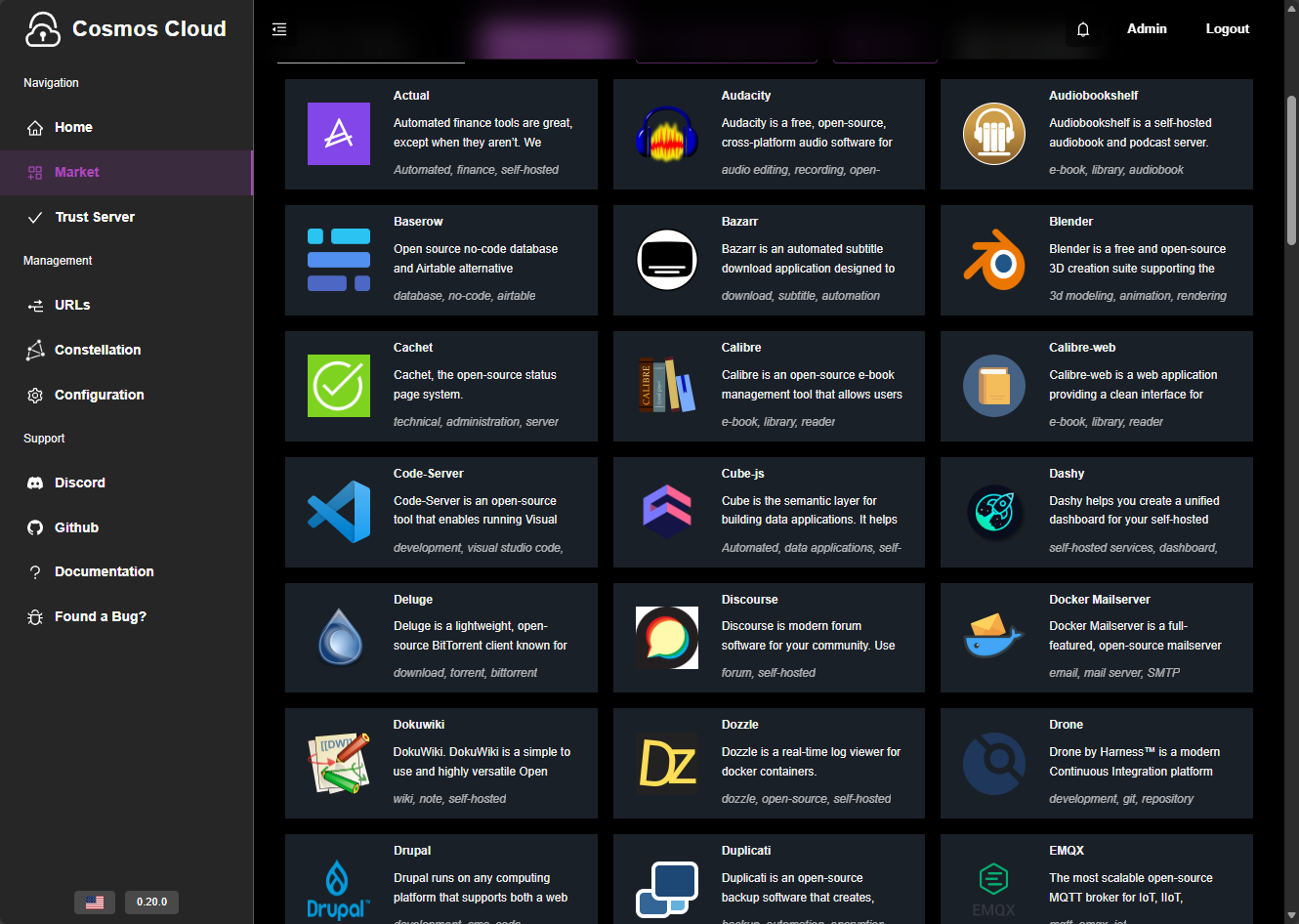Click the Deluge title text
The height and width of the screenshot is (924, 1299).
tap(413, 600)
